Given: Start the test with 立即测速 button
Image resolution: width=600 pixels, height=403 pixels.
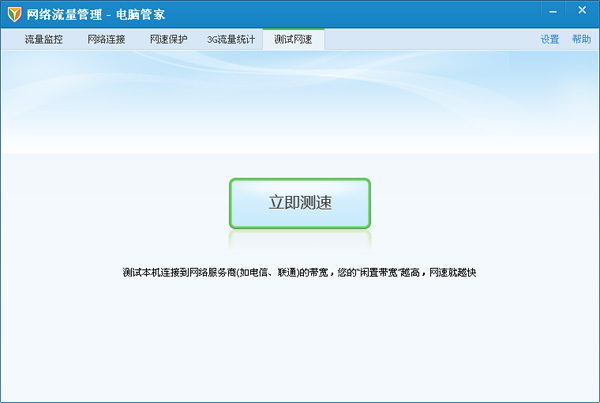Looking at the screenshot, I should point(300,203).
